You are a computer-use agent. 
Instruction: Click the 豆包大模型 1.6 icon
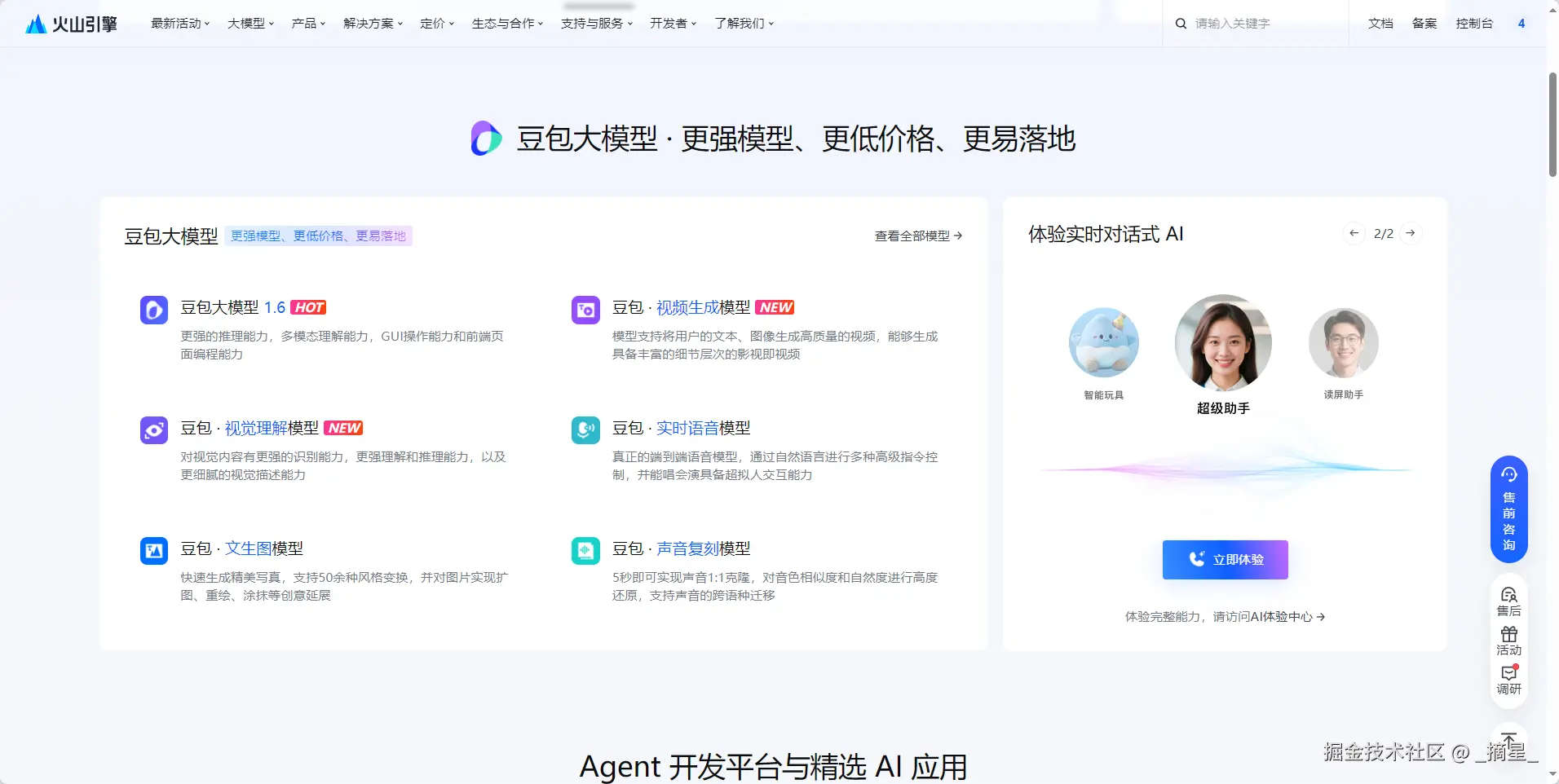point(154,310)
